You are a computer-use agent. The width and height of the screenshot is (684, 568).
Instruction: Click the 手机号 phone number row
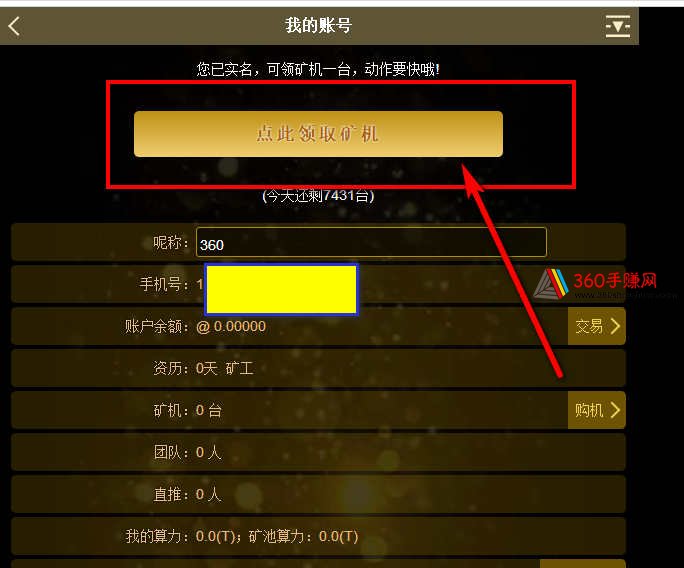(x=318, y=284)
